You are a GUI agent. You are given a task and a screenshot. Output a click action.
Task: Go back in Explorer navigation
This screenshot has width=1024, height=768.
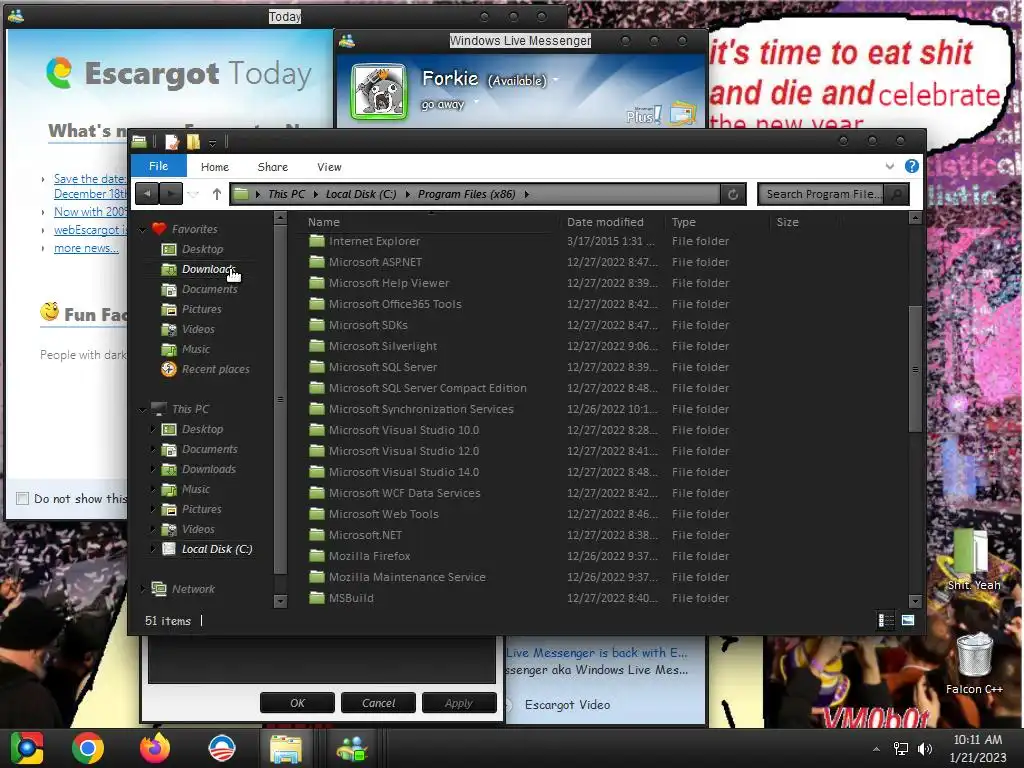[147, 193]
